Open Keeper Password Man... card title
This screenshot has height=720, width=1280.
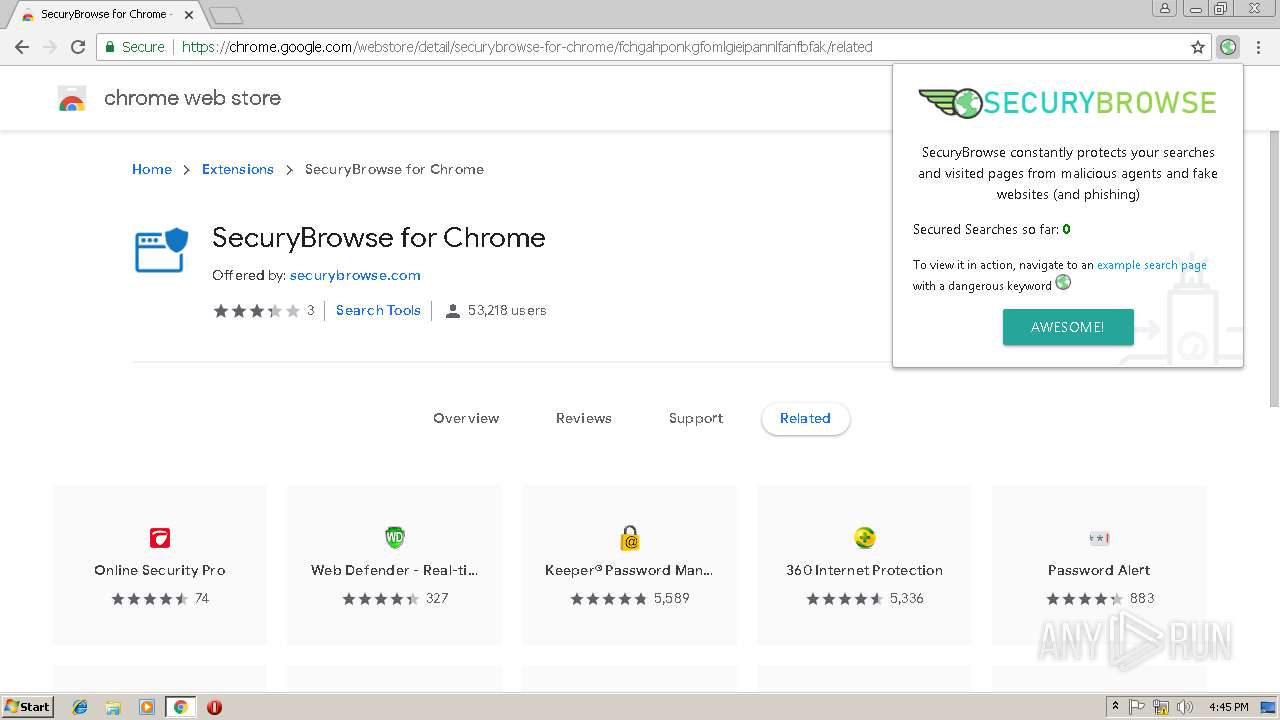point(629,570)
